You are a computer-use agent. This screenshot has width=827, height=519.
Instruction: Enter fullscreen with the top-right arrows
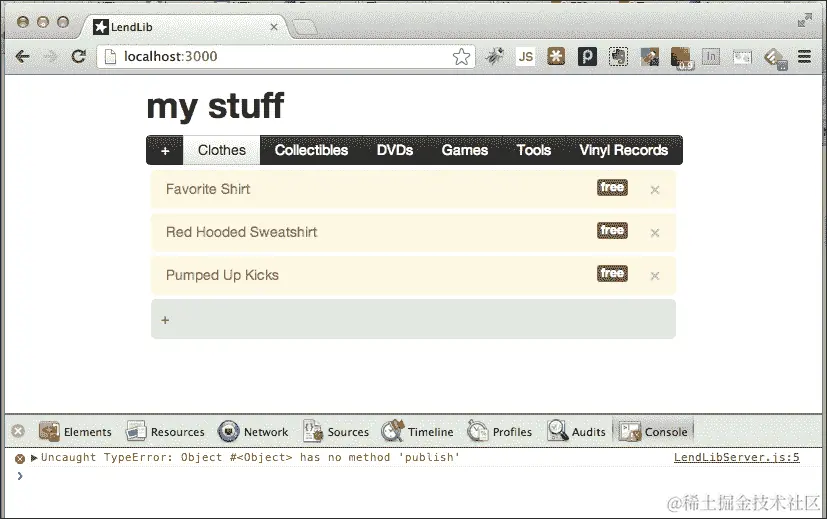click(804, 21)
